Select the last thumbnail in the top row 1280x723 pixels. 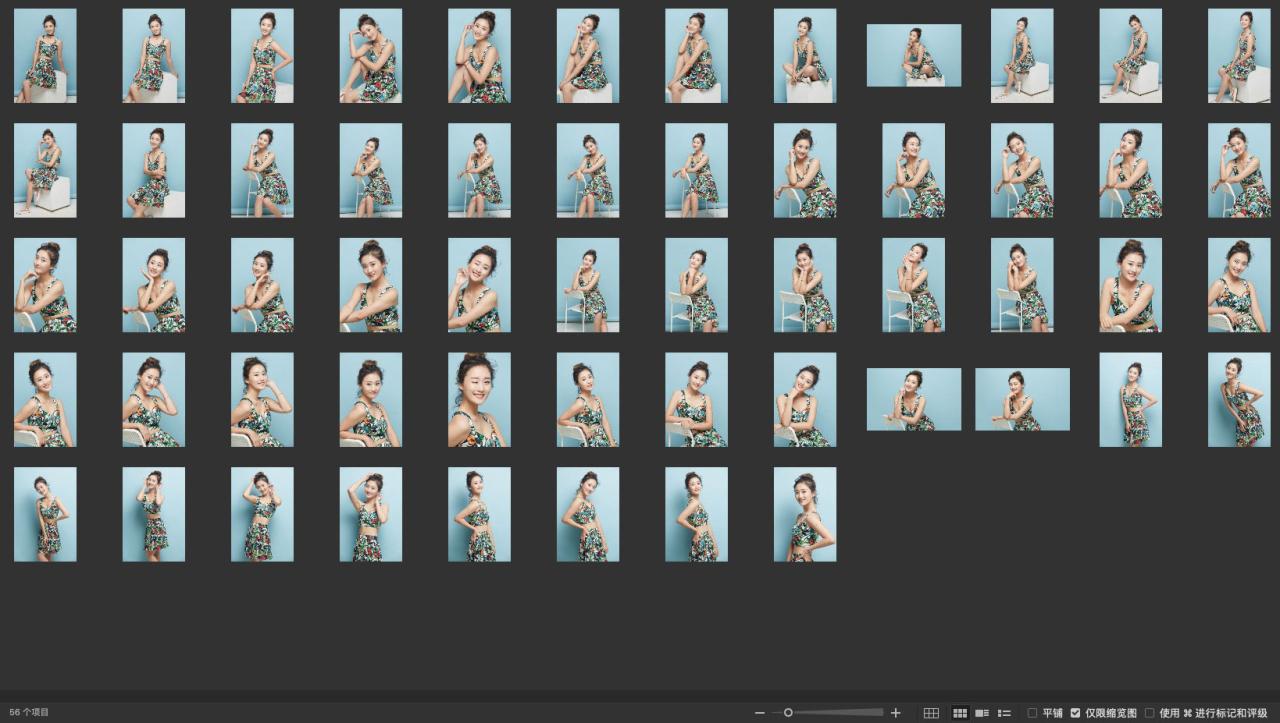tap(1239, 56)
